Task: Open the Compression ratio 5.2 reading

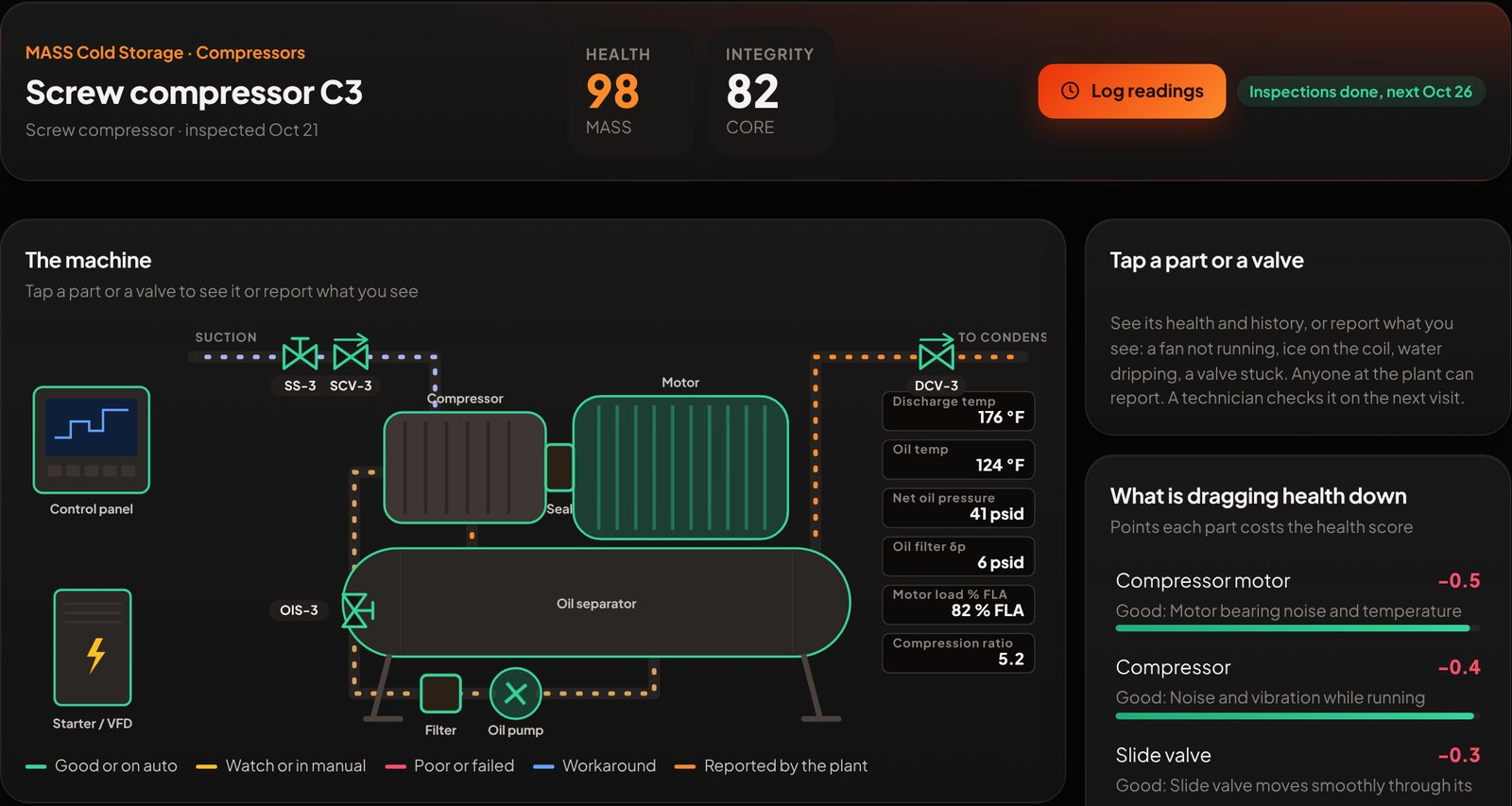Action: click(958, 653)
